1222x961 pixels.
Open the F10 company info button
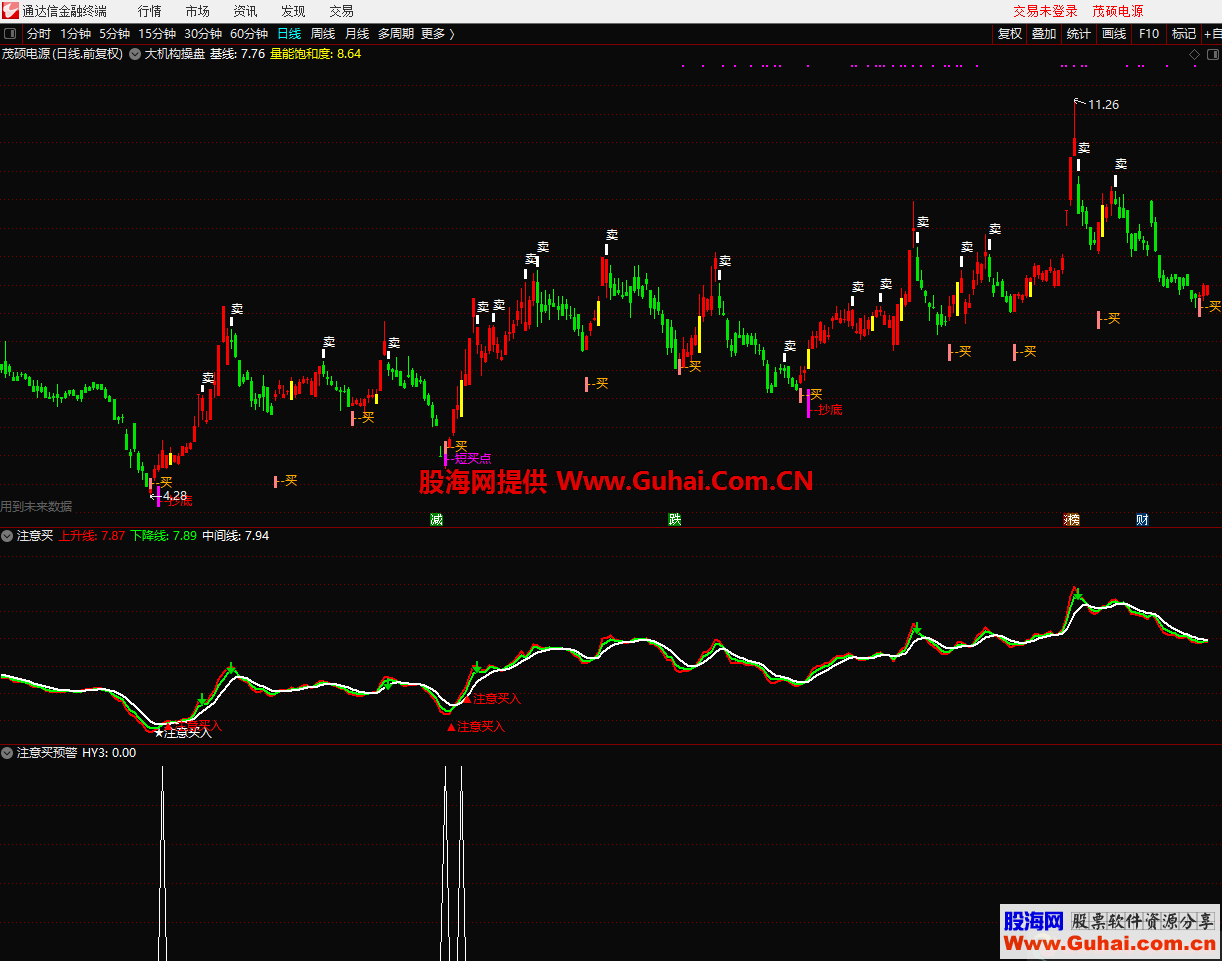(1149, 34)
